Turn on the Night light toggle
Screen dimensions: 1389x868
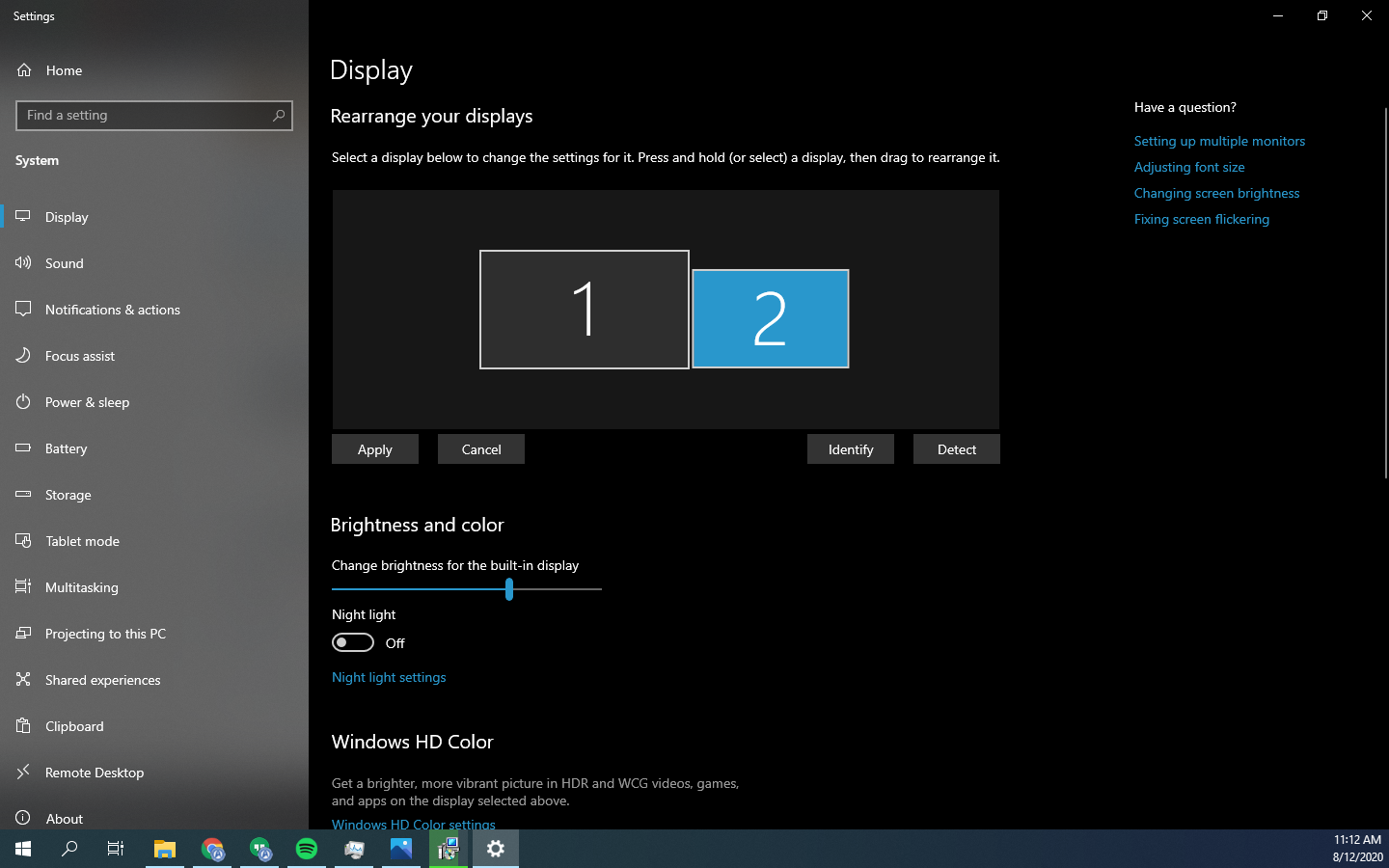353,643
